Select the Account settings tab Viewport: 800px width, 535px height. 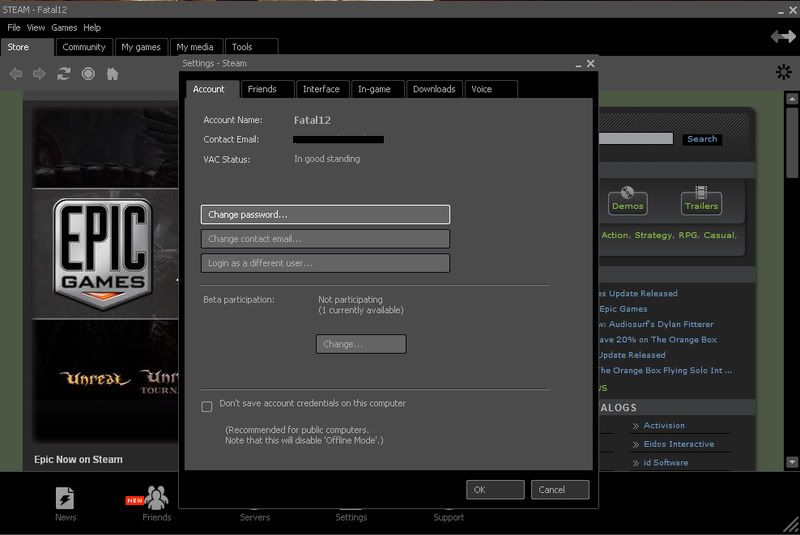click(212, 89)
